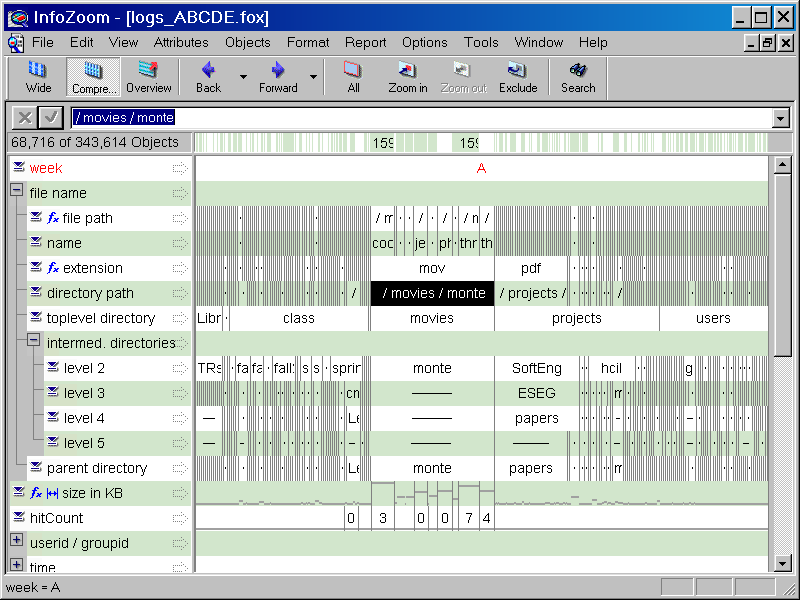This screenshot has width=800, height=600.
Task: Click the arrow icon in the level 5 row
Action: [x=180, y=443]
